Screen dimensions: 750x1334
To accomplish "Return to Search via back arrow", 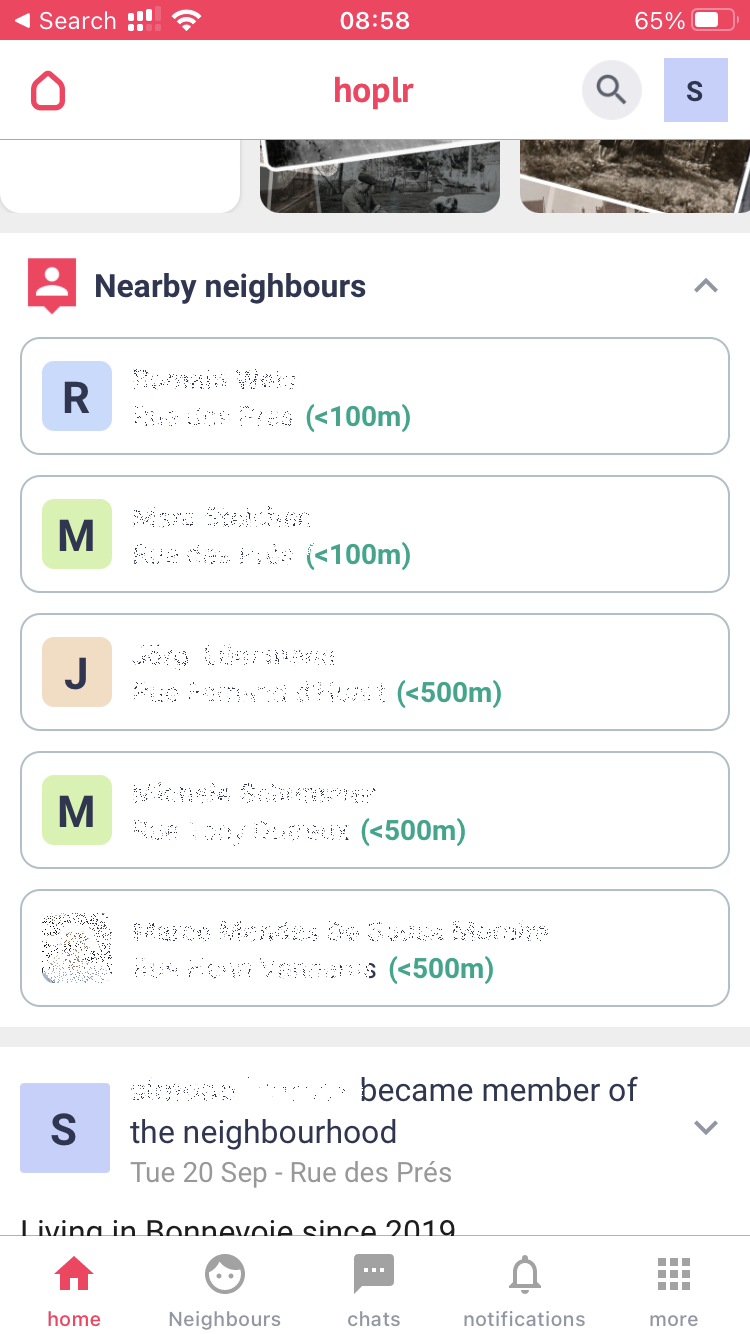I will click(x=65, y=20).
